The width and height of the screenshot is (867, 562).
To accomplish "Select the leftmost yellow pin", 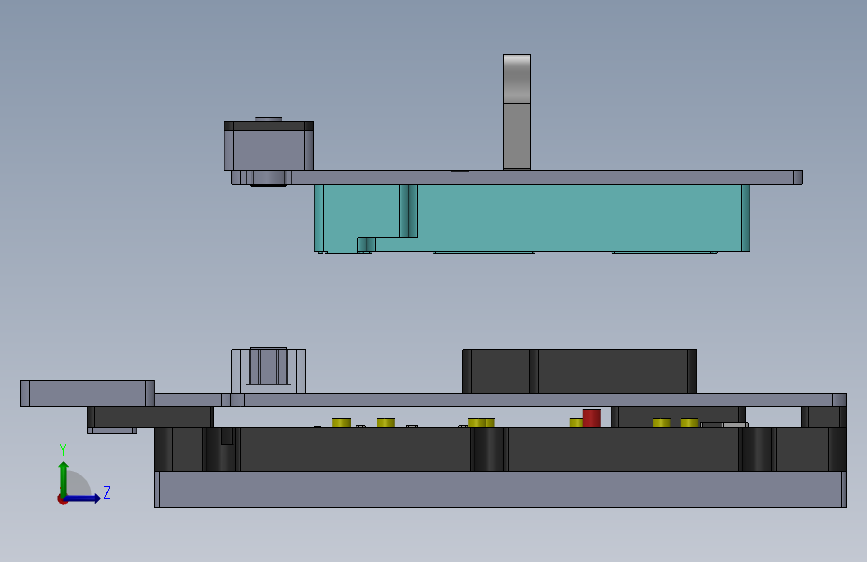I will 342,423.
